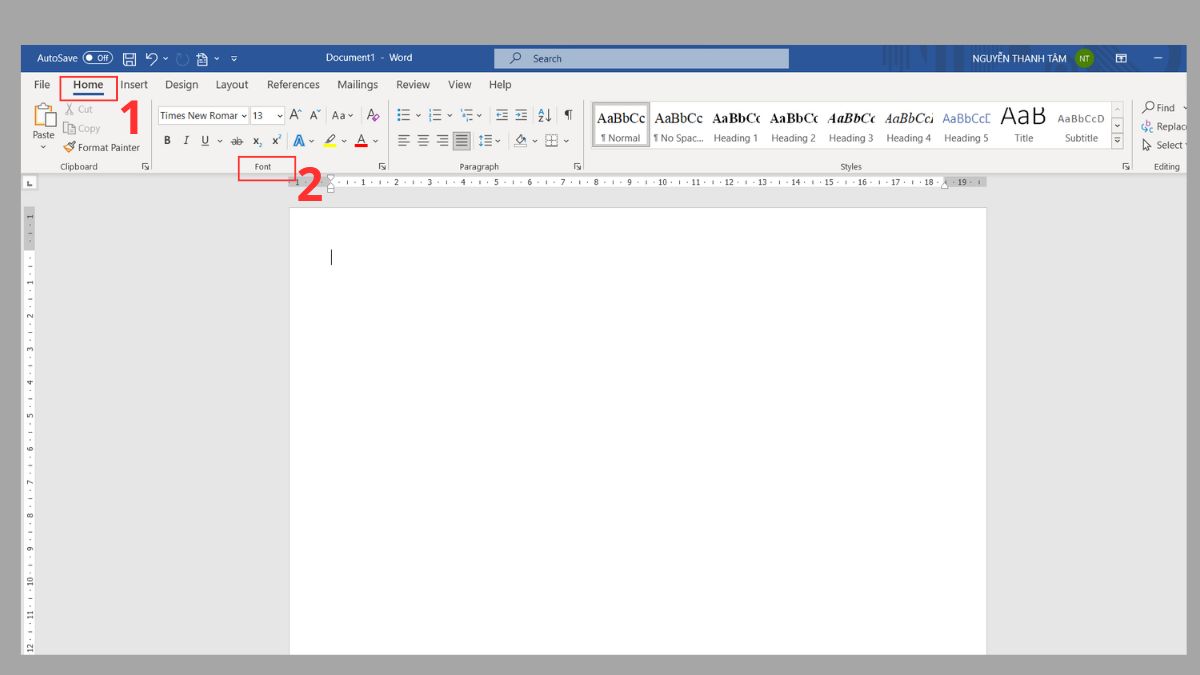Select the Strikethrough icon
1200x675 pixels.
pyautogui.click(x=235, y=139)
